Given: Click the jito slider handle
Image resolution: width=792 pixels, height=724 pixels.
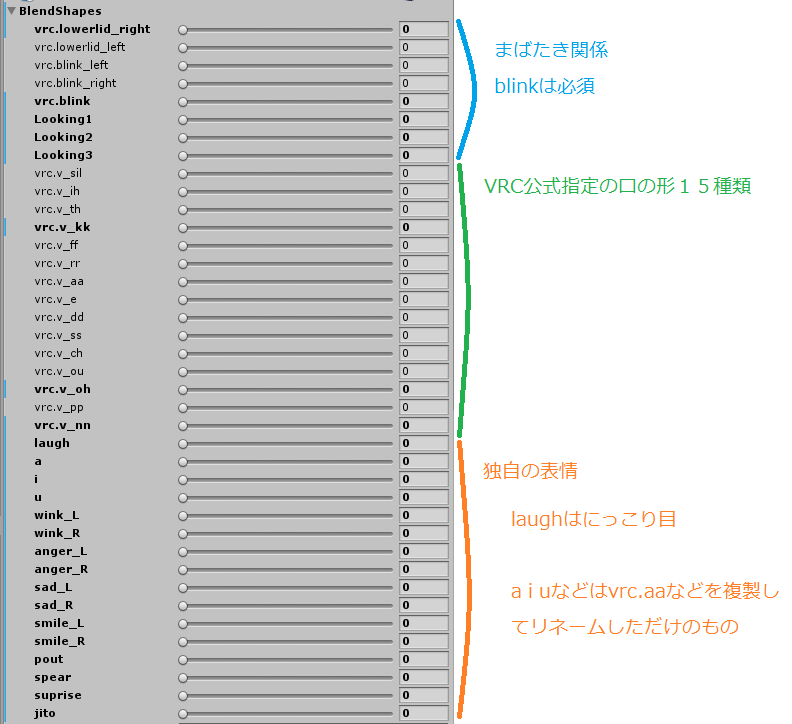Looking at the screenshot, I should pyautogui.click(x=183, y=714).
